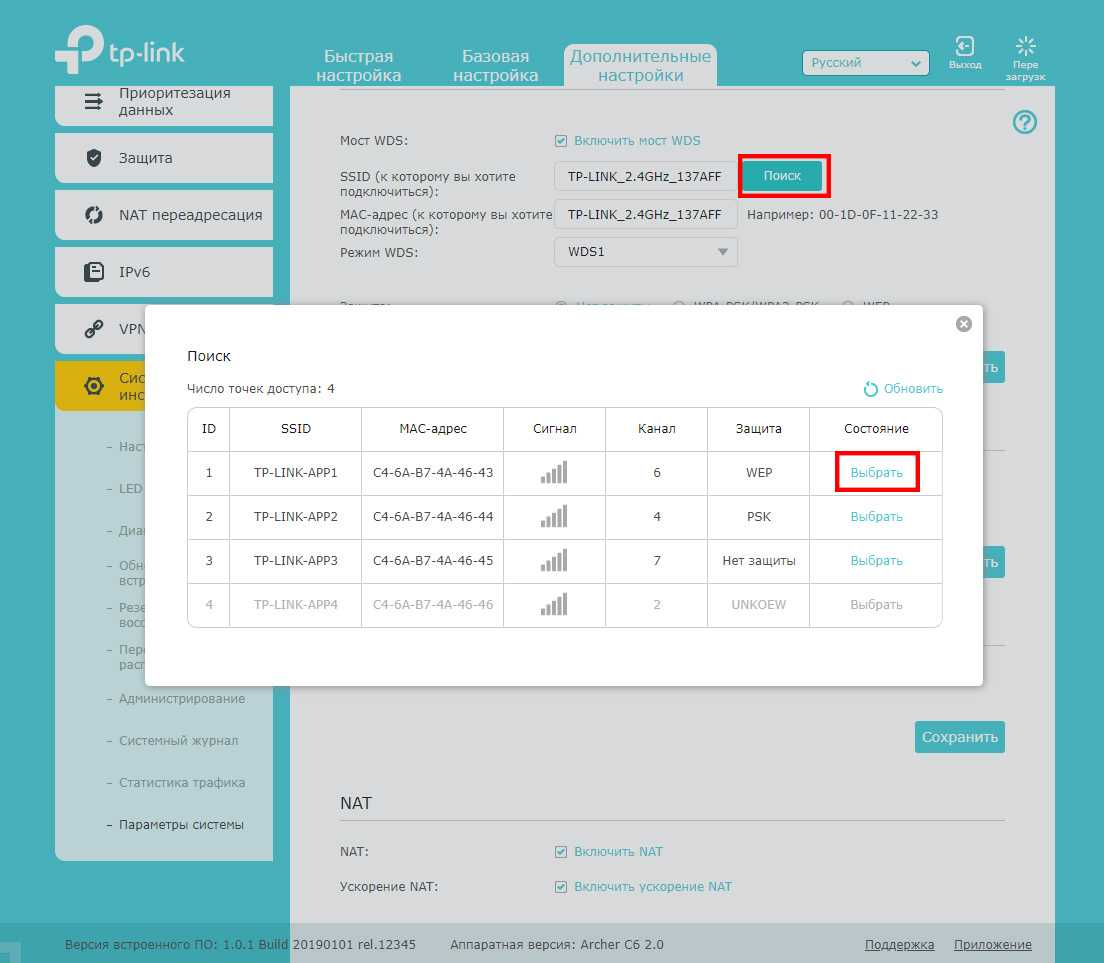This screenshot has width=1104, height=963.
Task: Click the NAT переадресация sidebar icon
Action: pyautogui.click(x=94, y=215)
